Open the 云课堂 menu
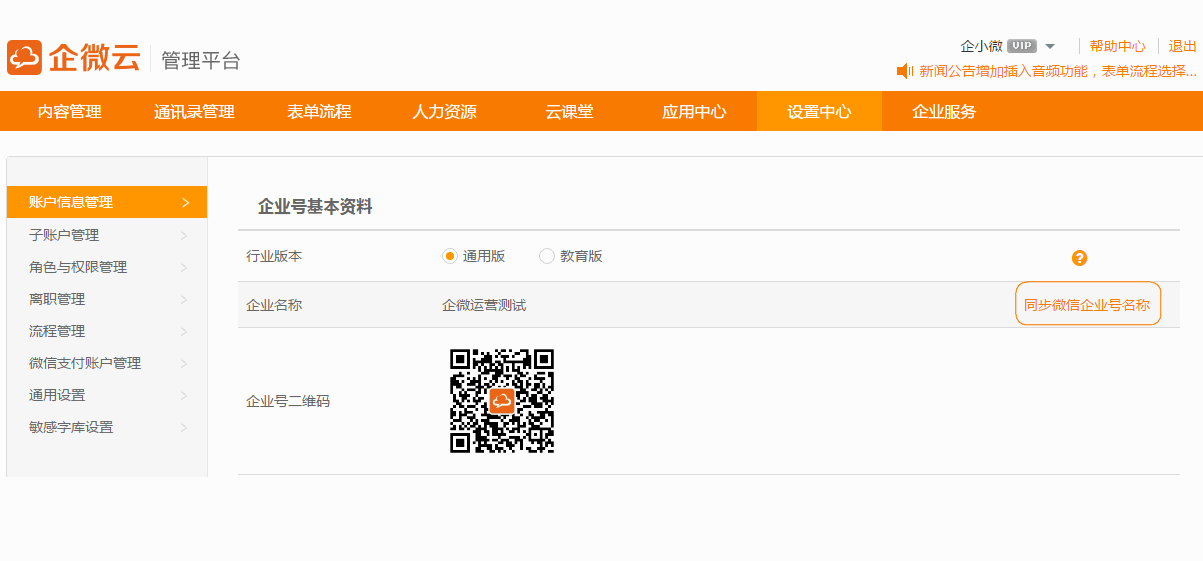This screenshot has height=561, width=1203. pos(569,111)
